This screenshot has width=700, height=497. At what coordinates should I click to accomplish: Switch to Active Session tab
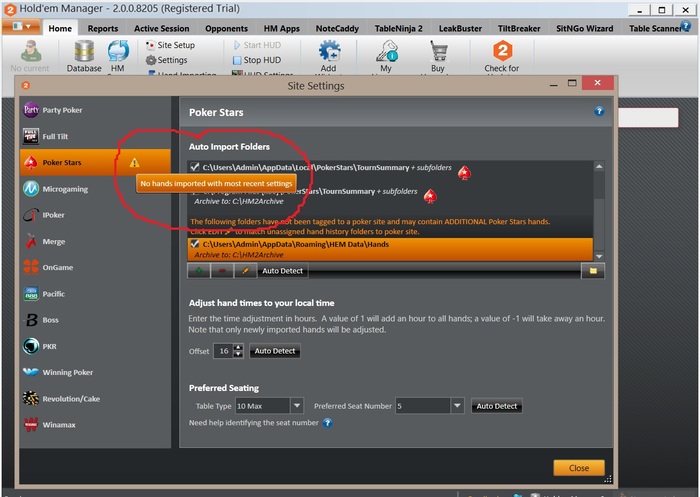click(x=162, y=28)
